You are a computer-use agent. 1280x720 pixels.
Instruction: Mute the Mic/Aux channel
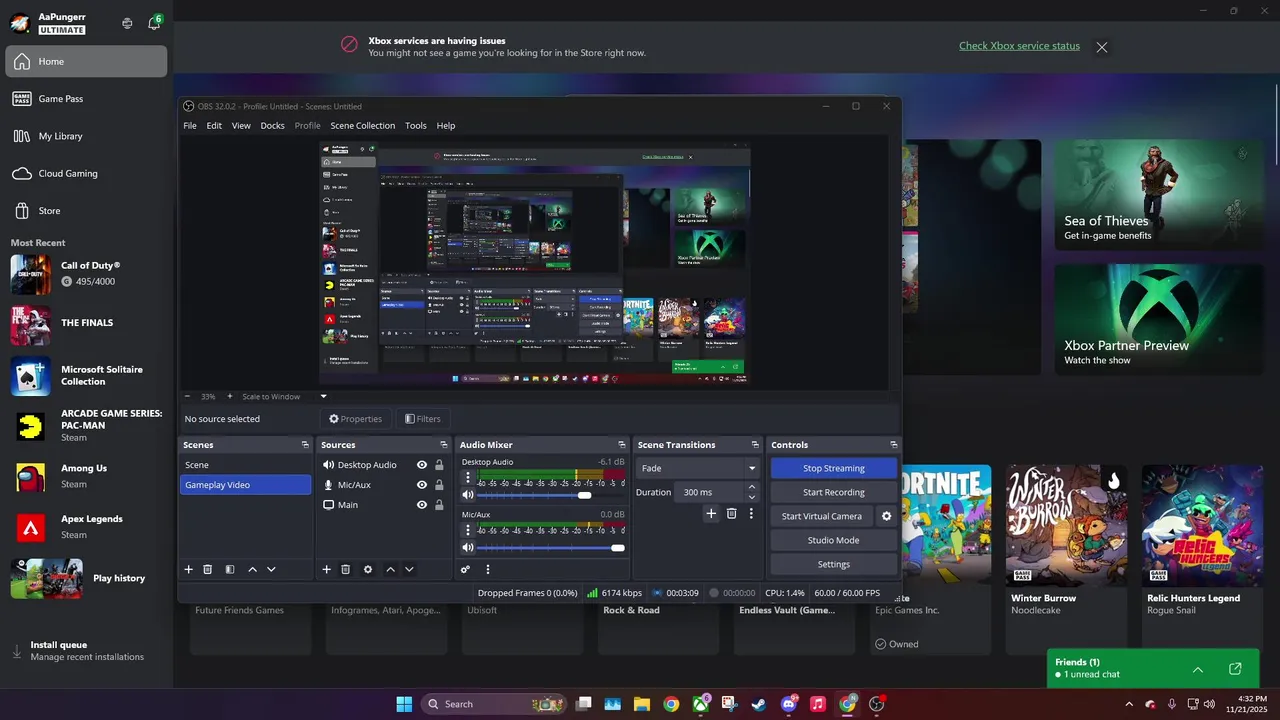coord(467,548)
